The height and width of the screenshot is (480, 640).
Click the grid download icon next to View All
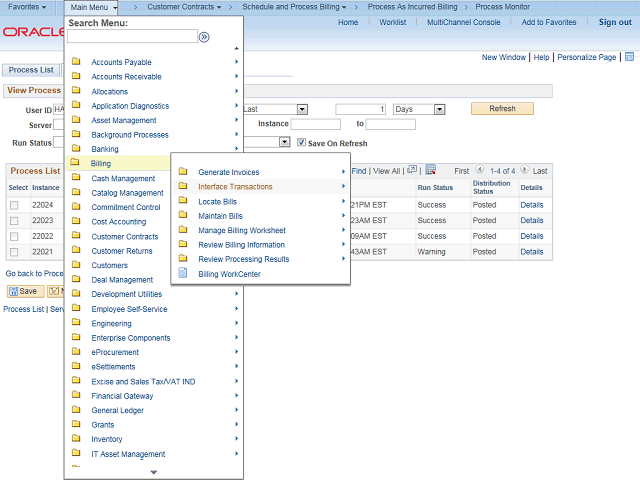tap(430, 170)
